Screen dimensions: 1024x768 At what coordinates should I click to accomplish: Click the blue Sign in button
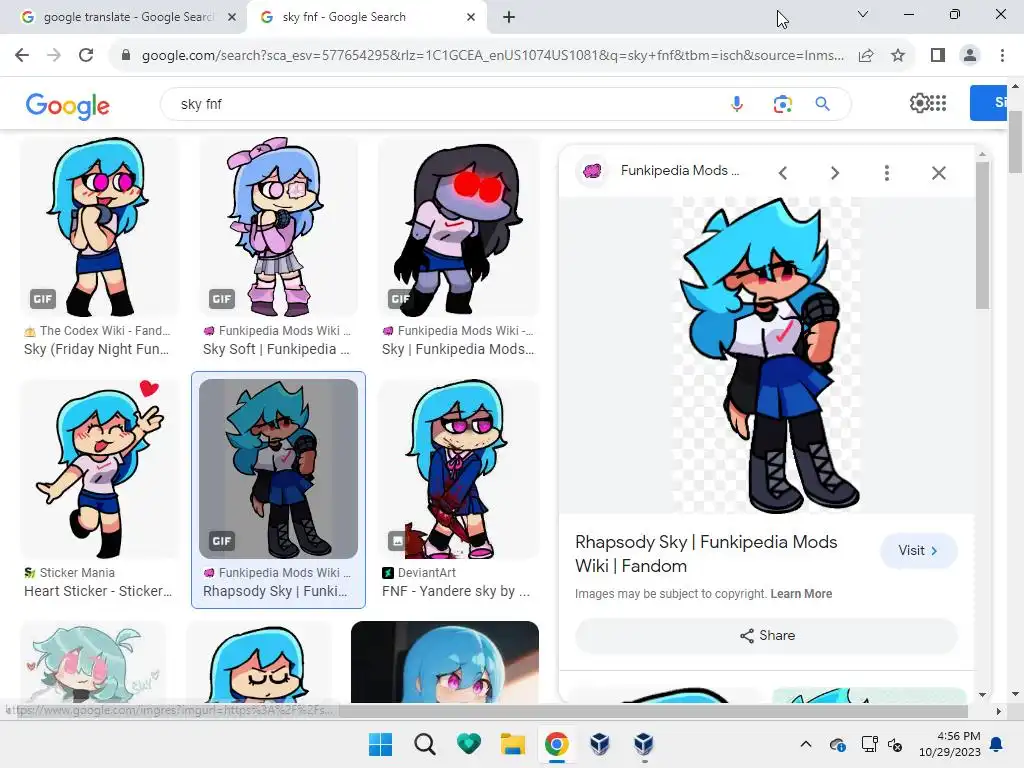989,103
